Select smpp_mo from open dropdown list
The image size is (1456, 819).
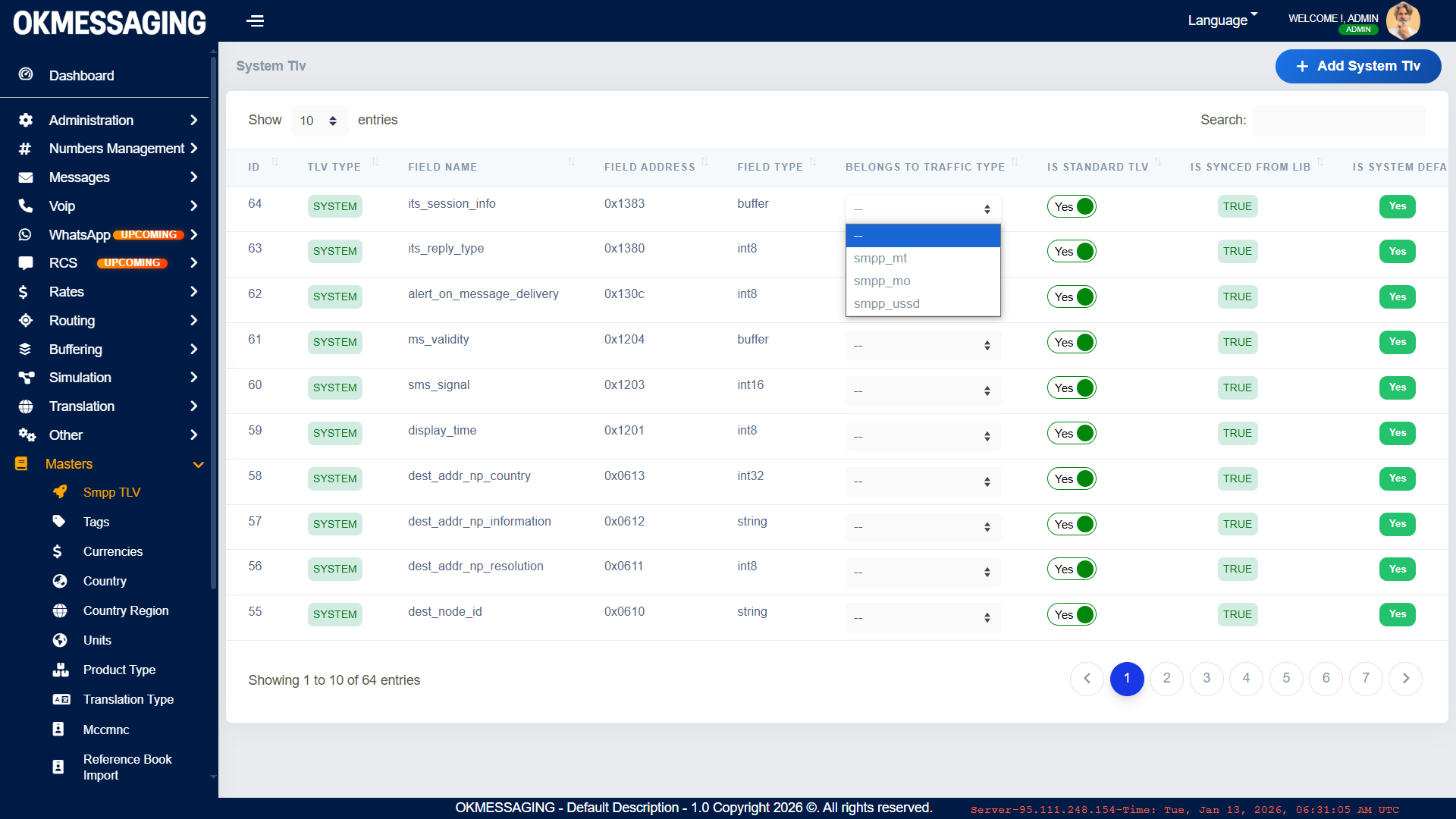pos(882,281)
